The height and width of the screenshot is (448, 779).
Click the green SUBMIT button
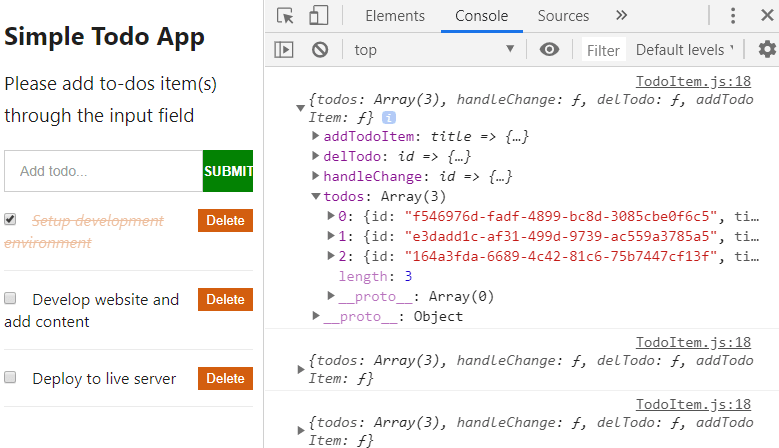point(228,171)
